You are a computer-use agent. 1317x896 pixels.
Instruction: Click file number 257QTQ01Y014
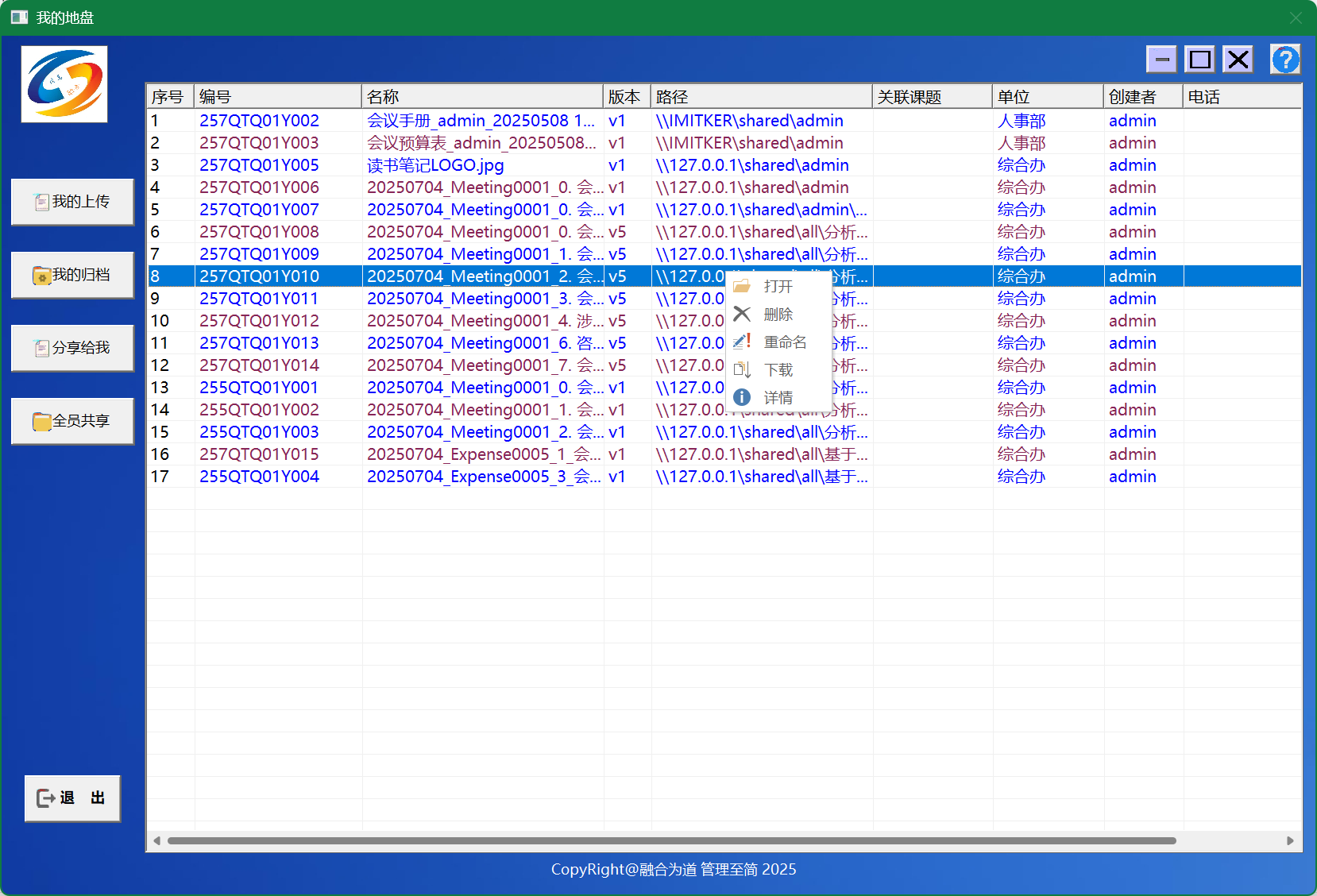pos(259,365)
